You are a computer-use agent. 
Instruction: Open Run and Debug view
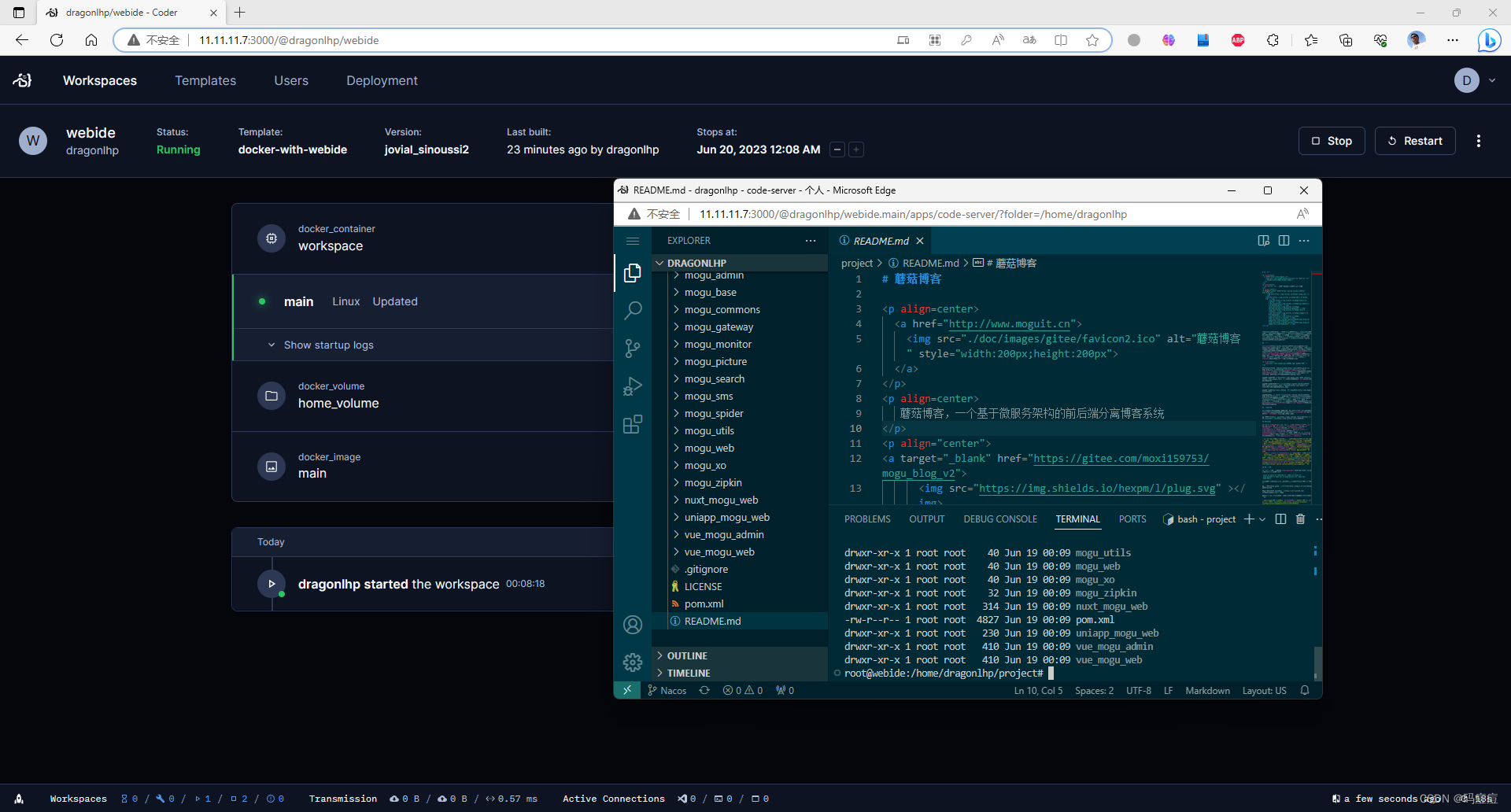click(x=633, y=386)
